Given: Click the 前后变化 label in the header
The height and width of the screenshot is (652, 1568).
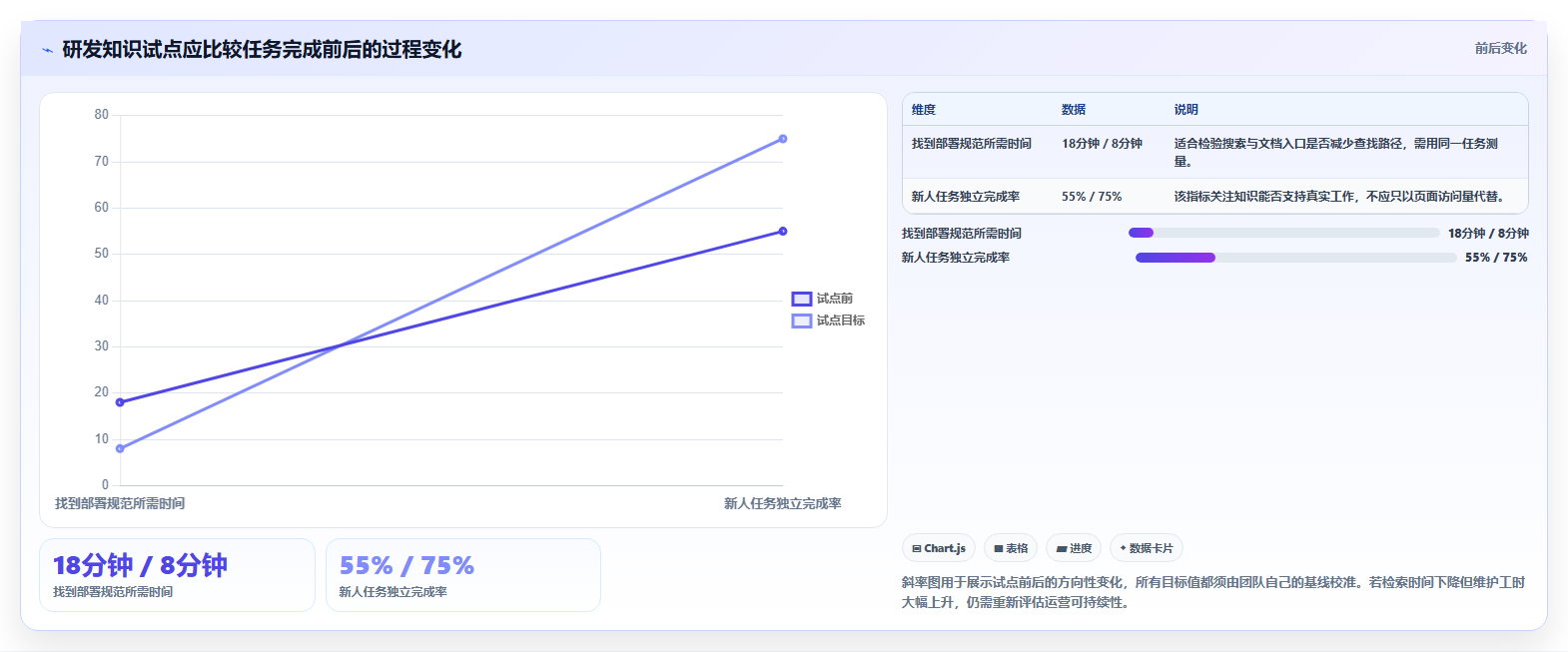Looking at the screenshot, I should [1500, 48].
